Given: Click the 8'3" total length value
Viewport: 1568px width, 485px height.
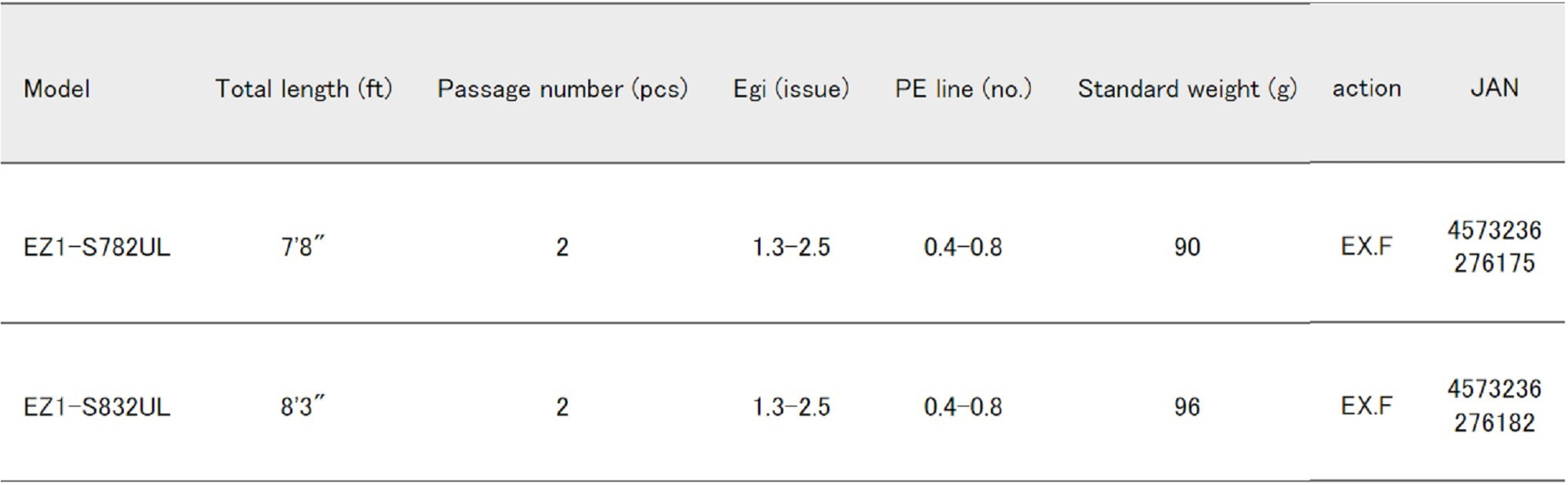Looking at the screenshot, I should 303,407.
